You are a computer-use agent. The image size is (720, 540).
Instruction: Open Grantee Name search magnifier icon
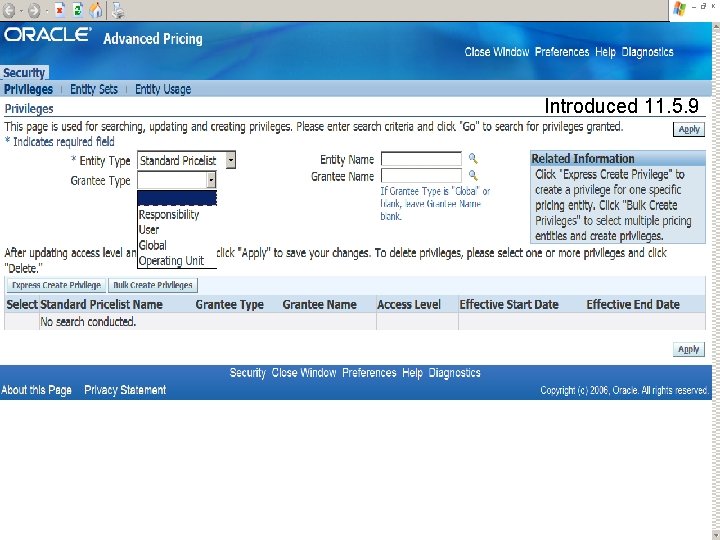coord(473,175)
